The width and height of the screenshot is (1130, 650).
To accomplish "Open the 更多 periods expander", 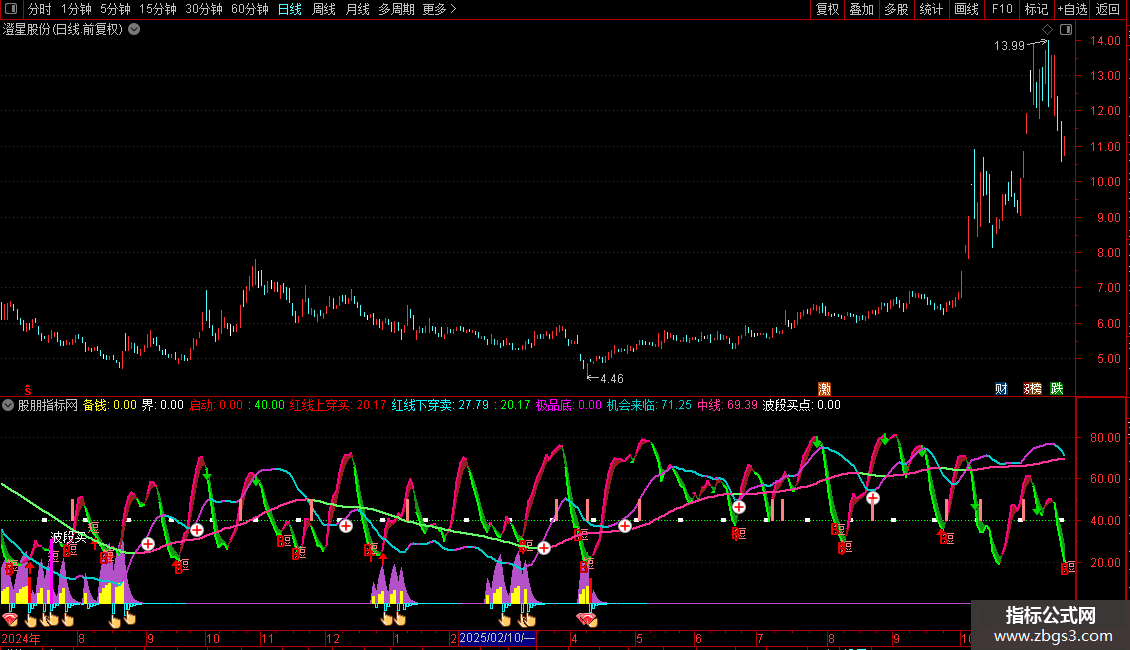I will tap(439, 10).
